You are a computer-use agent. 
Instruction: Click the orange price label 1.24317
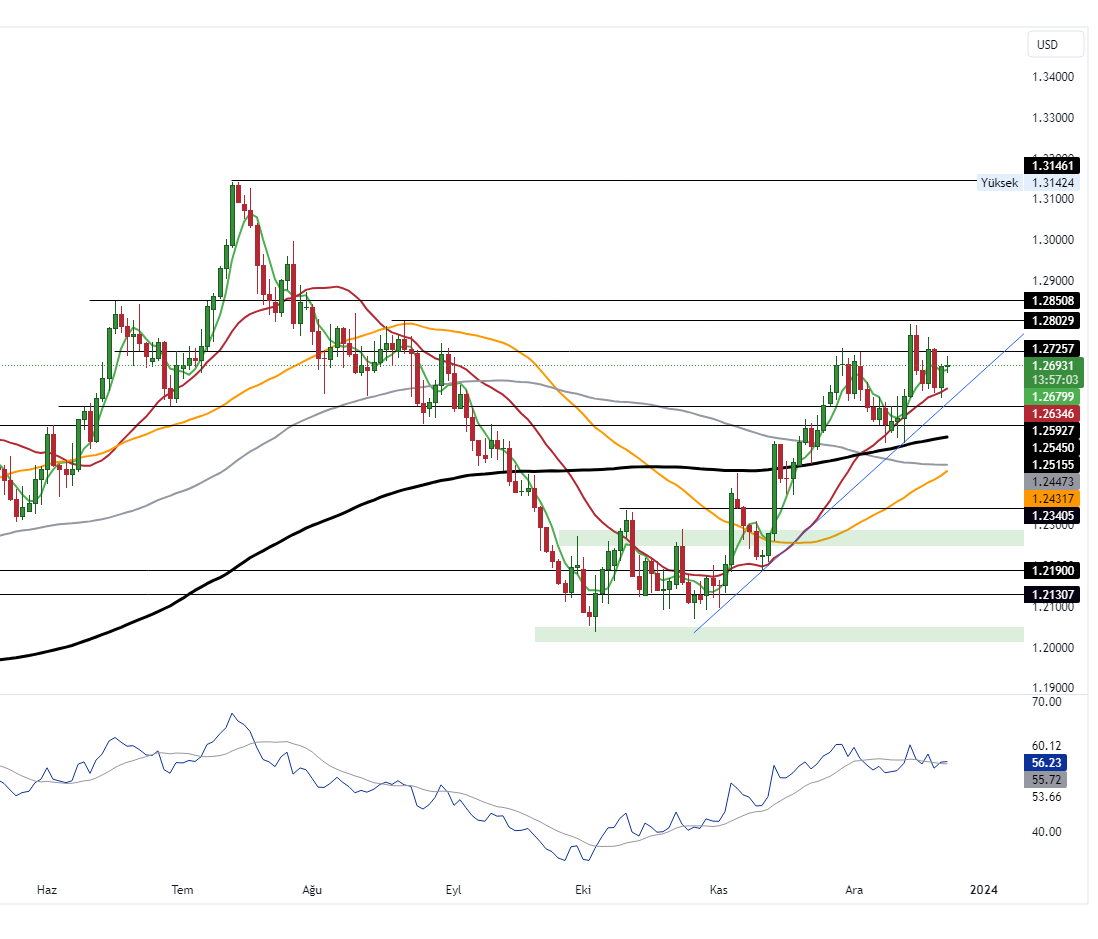(x=1051, y=498)
